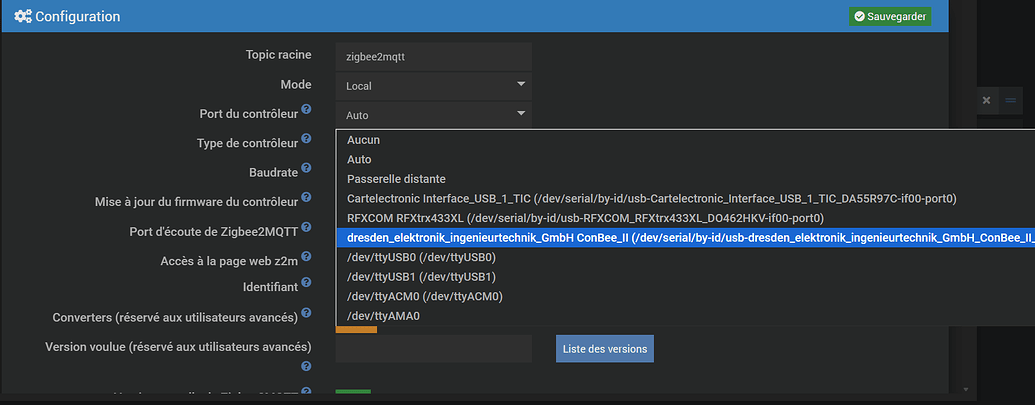Click the Baudrate help icon
Screen dimensions: 1035x405
click(x=306, y=168)
